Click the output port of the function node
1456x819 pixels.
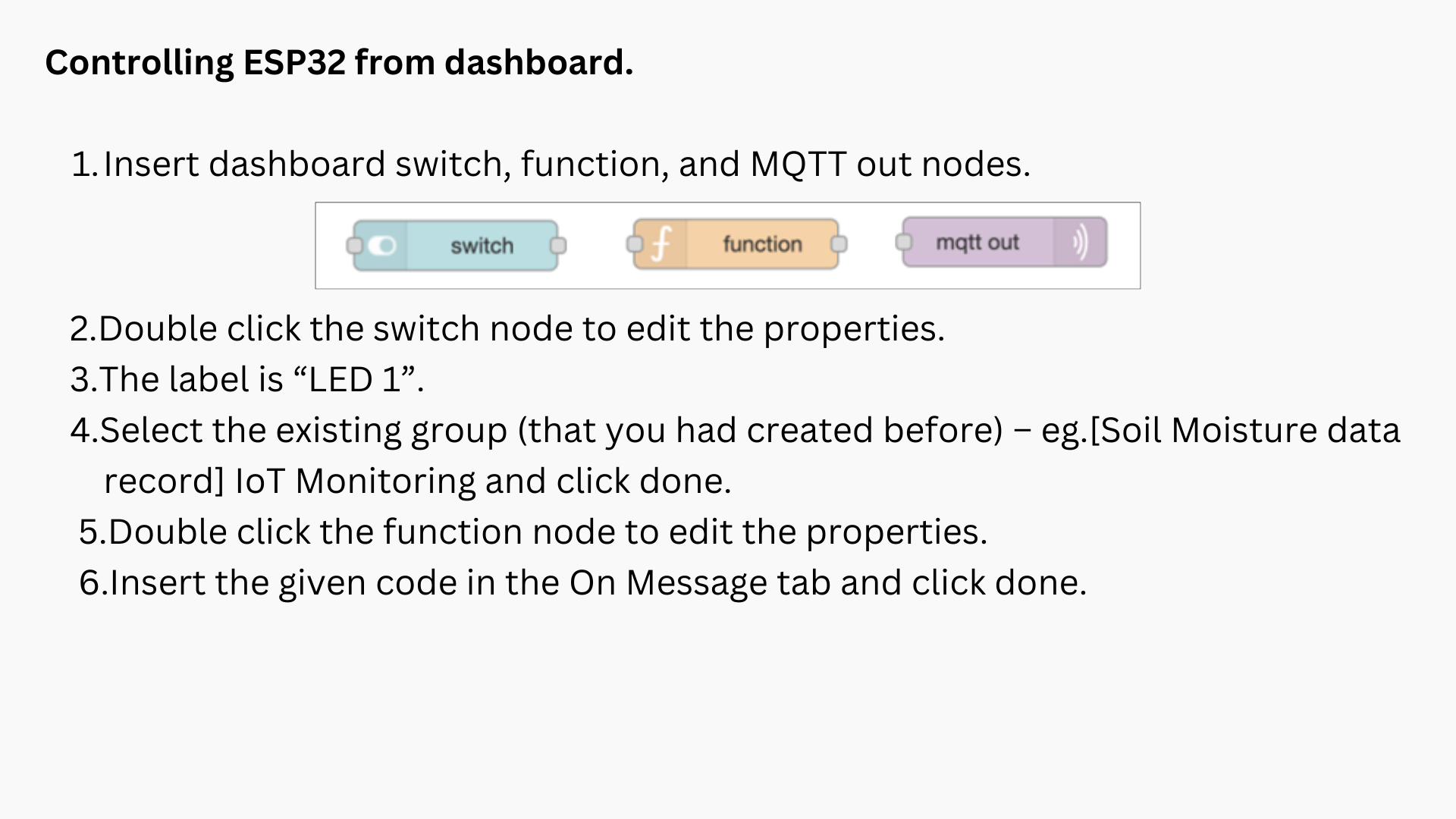(839, 244)
